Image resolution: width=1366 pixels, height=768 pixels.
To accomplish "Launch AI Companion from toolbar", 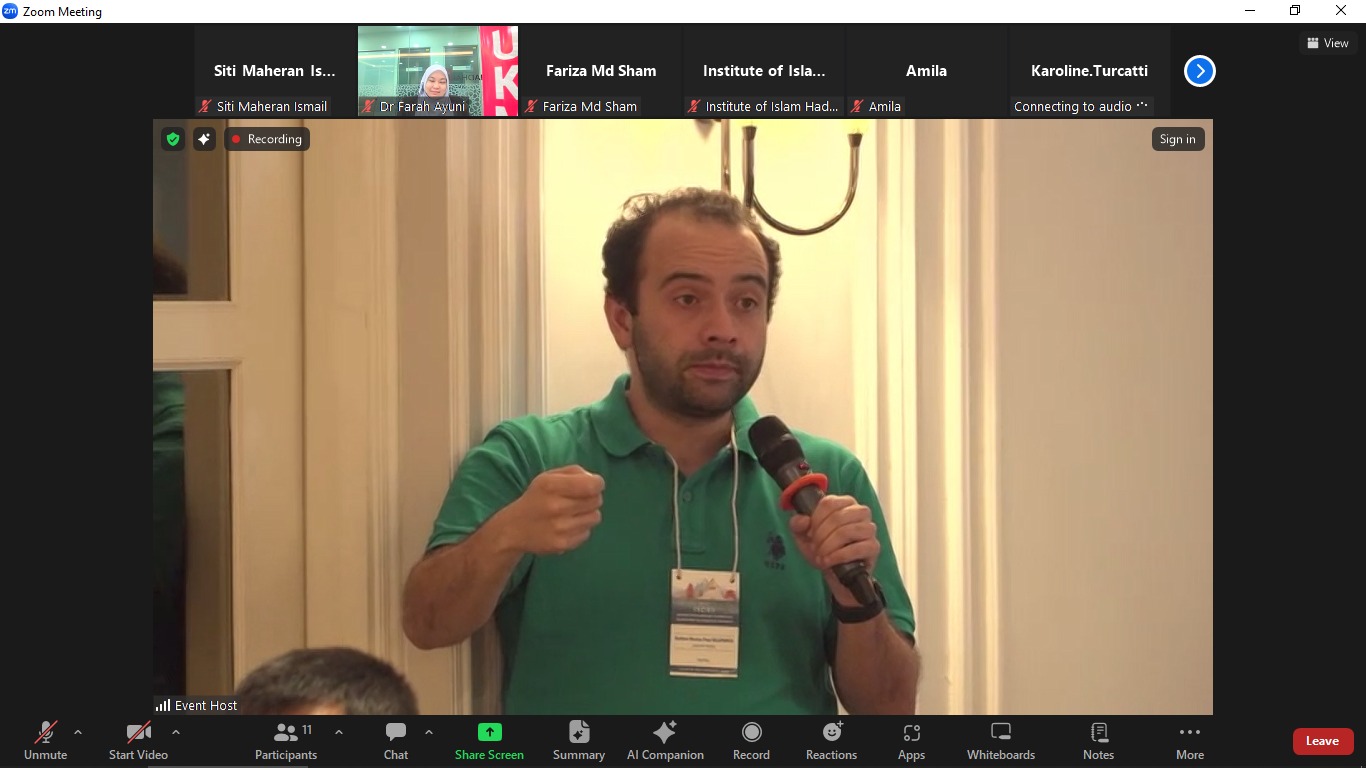I will pos(665,741).
